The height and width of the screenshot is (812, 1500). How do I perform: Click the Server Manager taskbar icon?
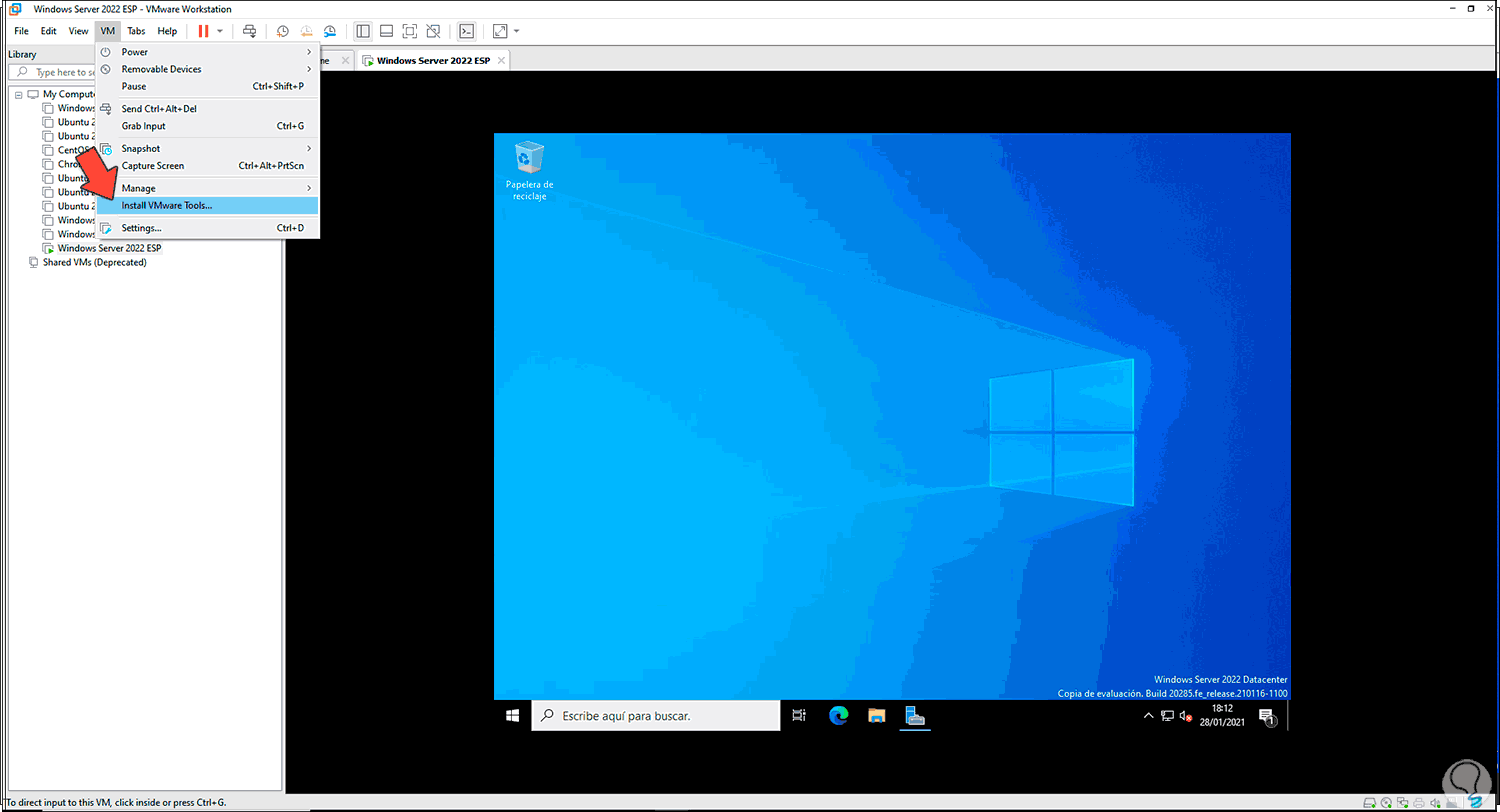pos(916,715)
